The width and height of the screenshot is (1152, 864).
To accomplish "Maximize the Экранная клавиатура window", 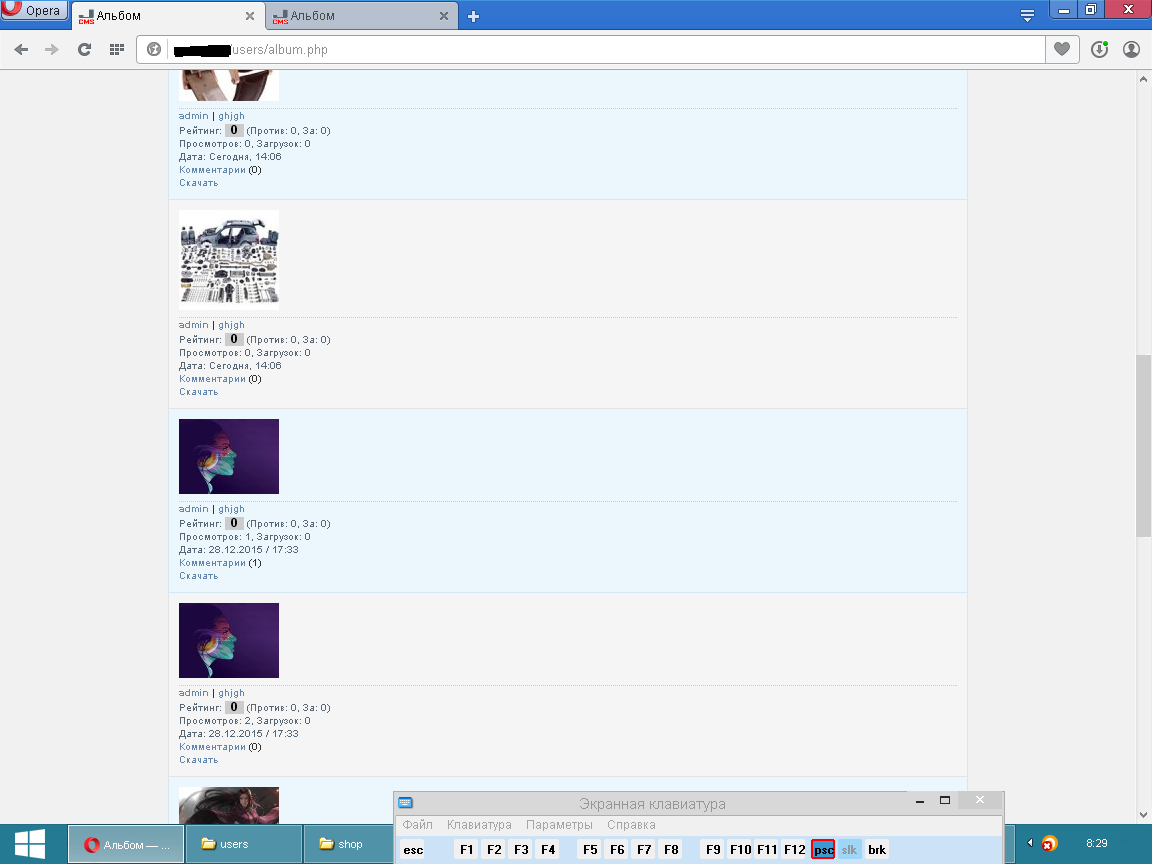I will [x=945, y=801].
